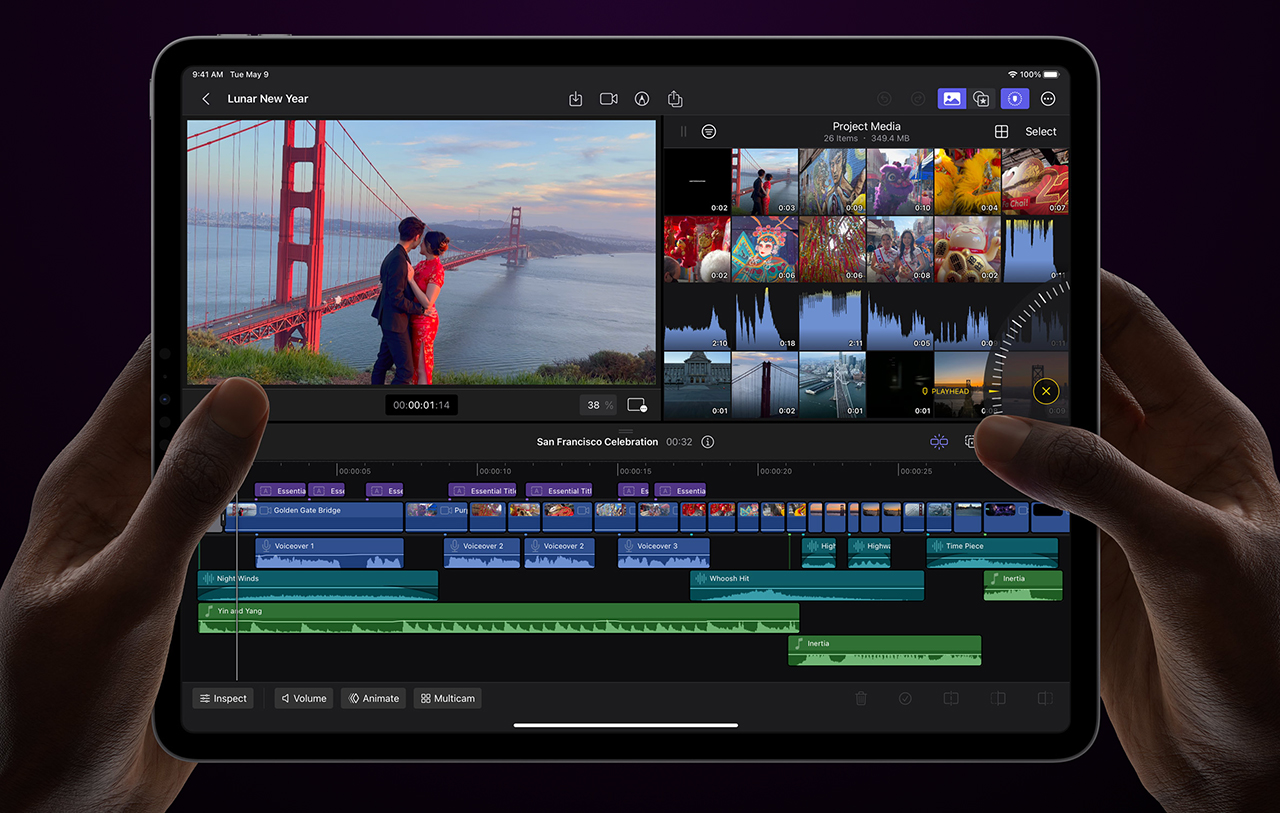
Task: Toggle the titles and effects browser icon
Action: tap(981, 99)
